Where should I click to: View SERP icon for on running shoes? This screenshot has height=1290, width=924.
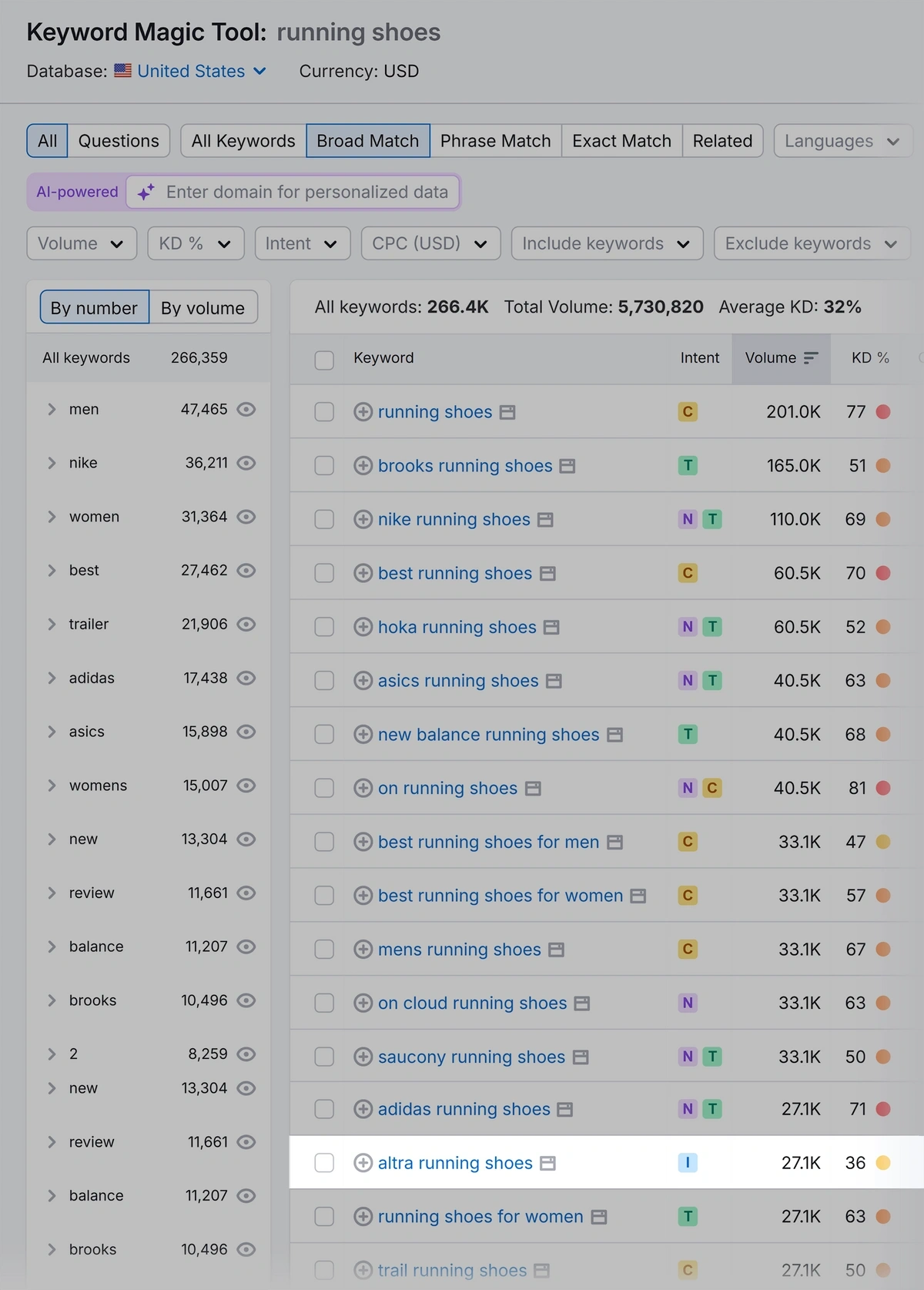pos(533,789)
